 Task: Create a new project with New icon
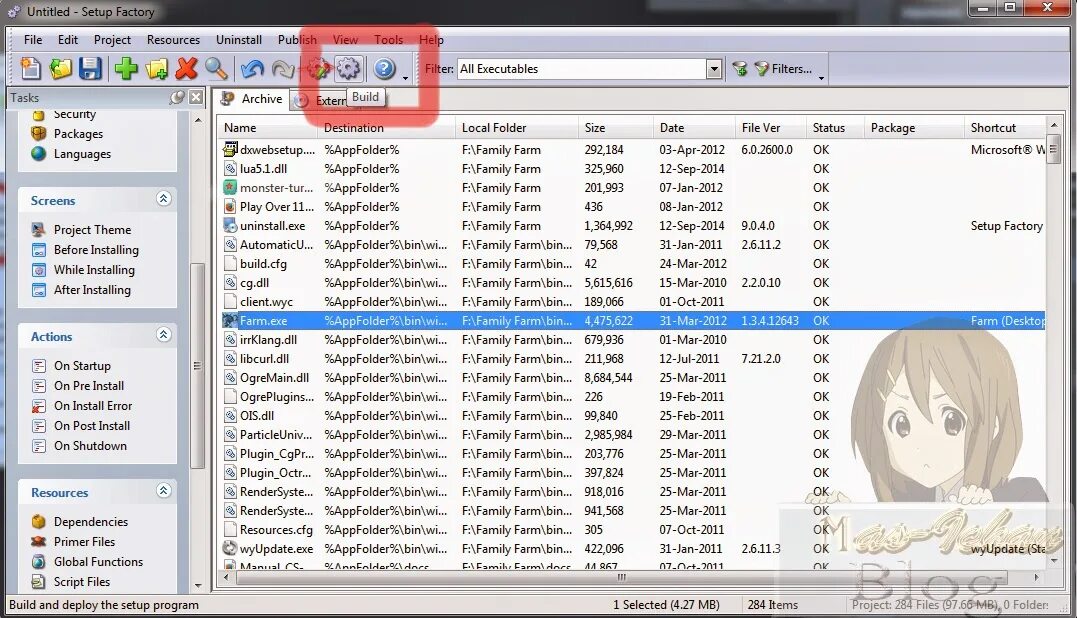[x=31, y=69]
